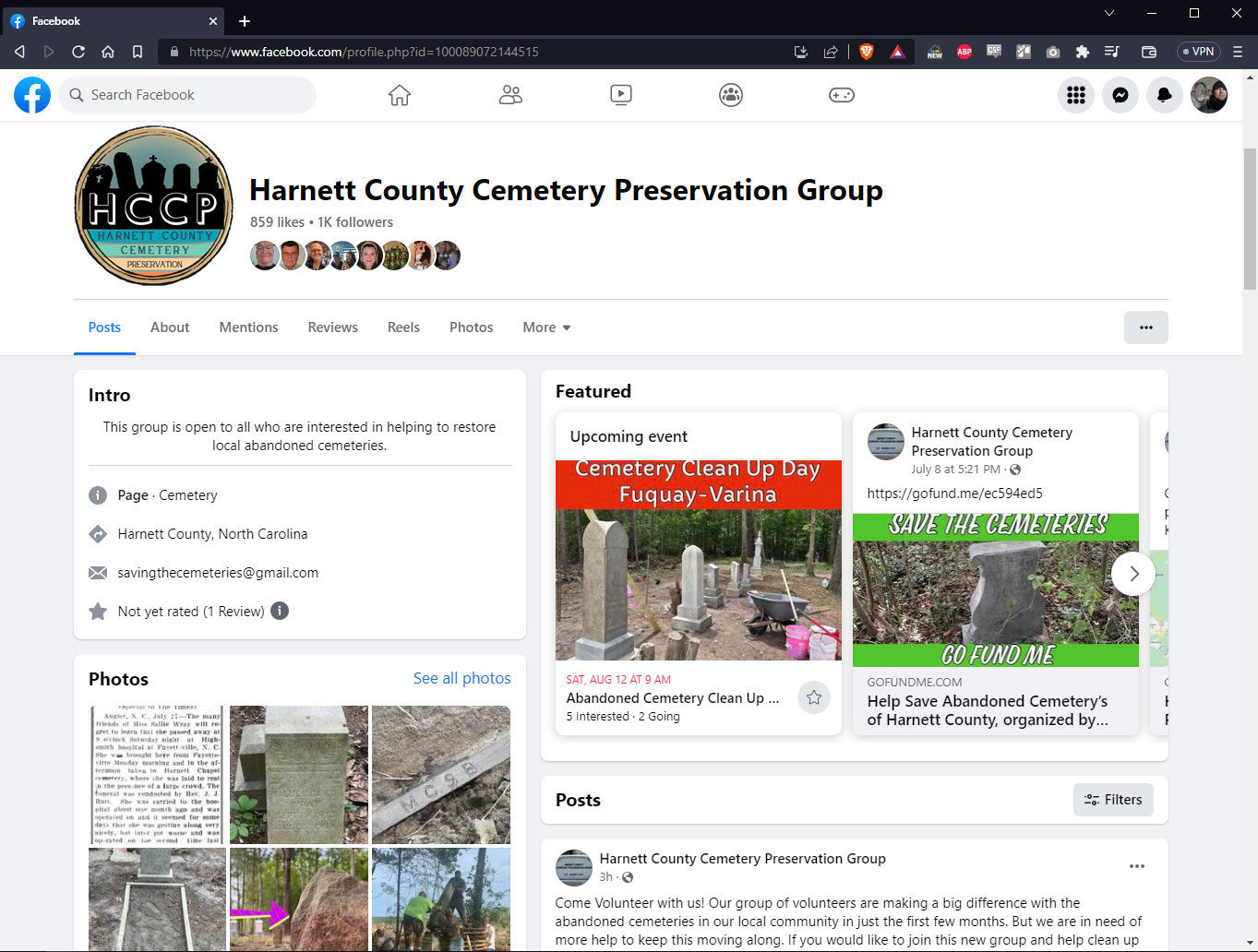Open the Facebook Home icon
Screen dimensions: 1258x952
(x=400, y=95)
